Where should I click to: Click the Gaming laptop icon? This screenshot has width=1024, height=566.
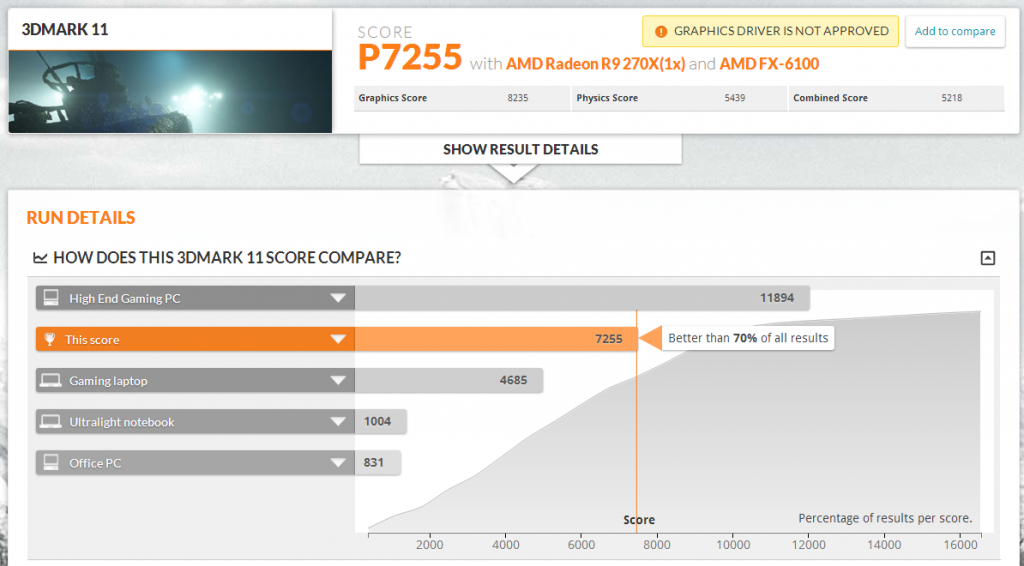(x=51, y=381)
